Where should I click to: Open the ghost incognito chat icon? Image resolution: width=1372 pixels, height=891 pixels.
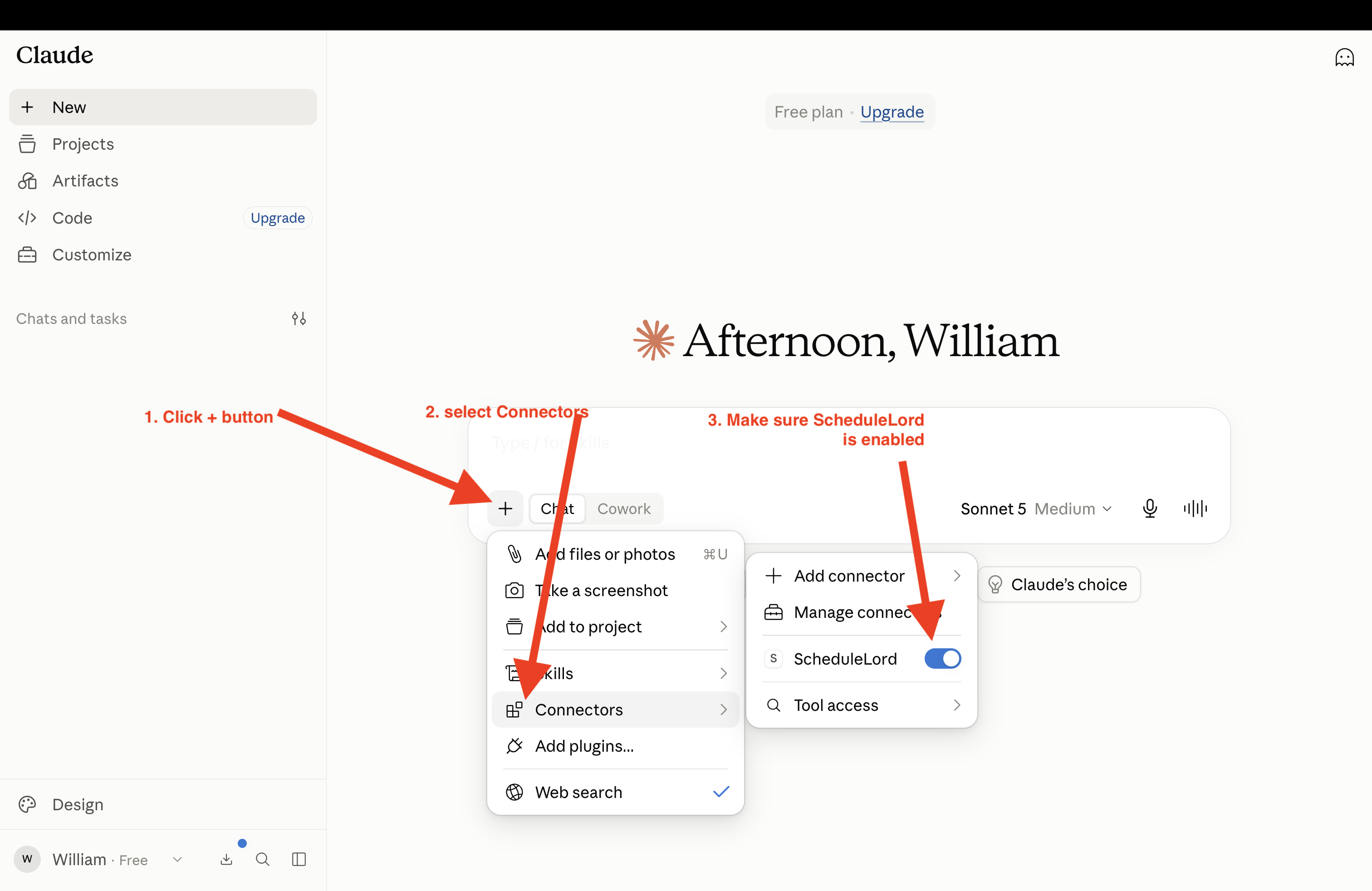point(1344,57)
